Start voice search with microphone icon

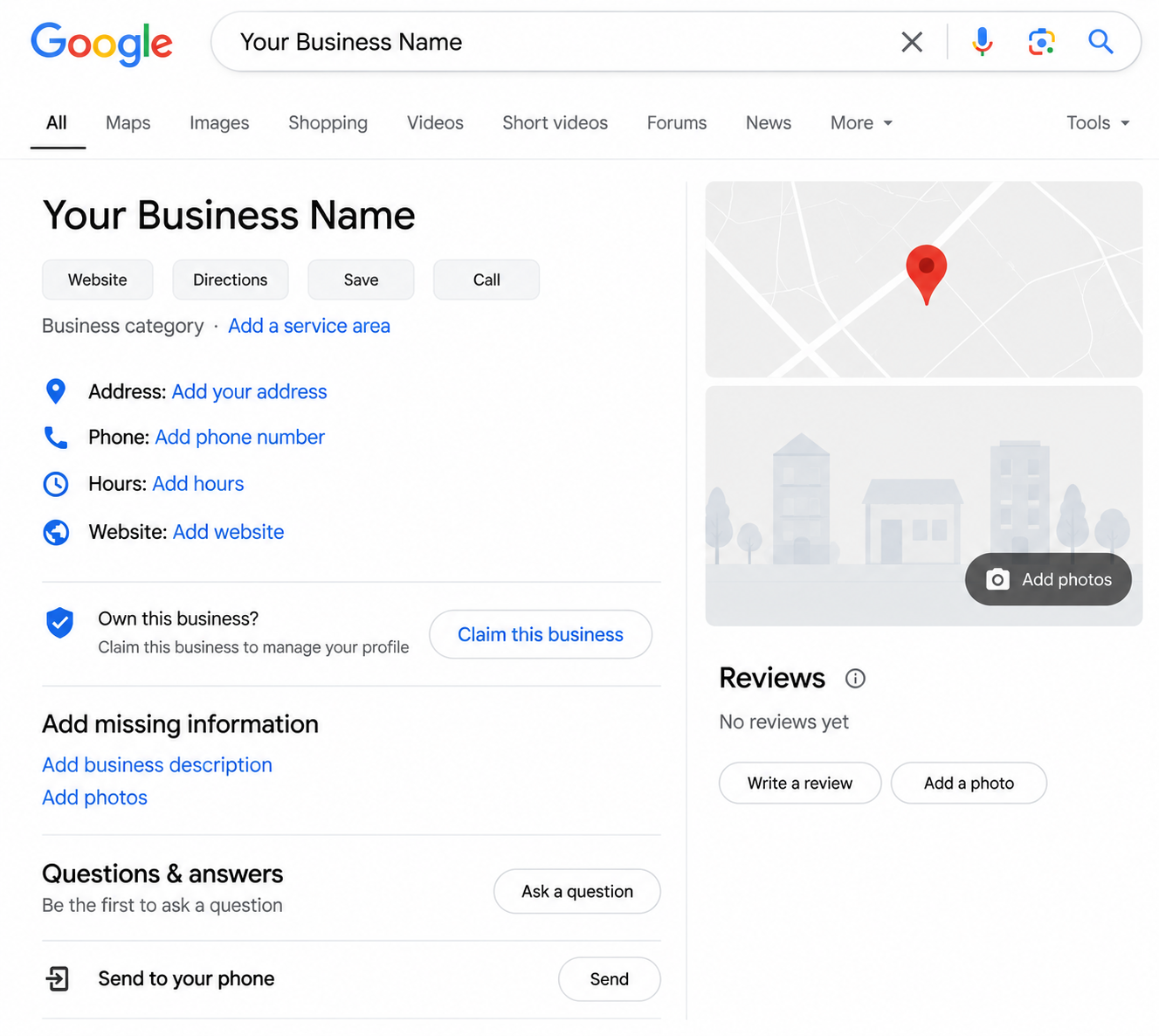point(983,41)
